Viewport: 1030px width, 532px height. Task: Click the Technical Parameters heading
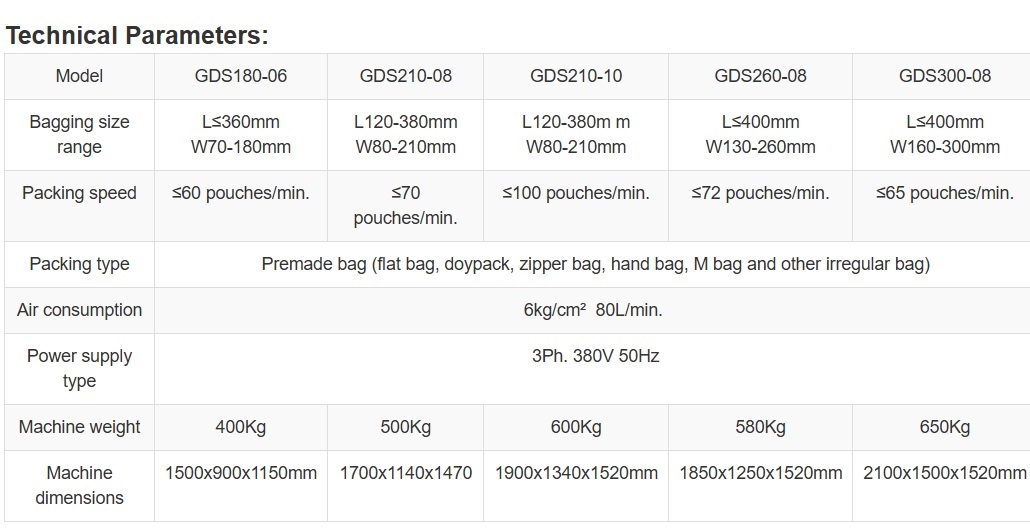coord(137,35)
